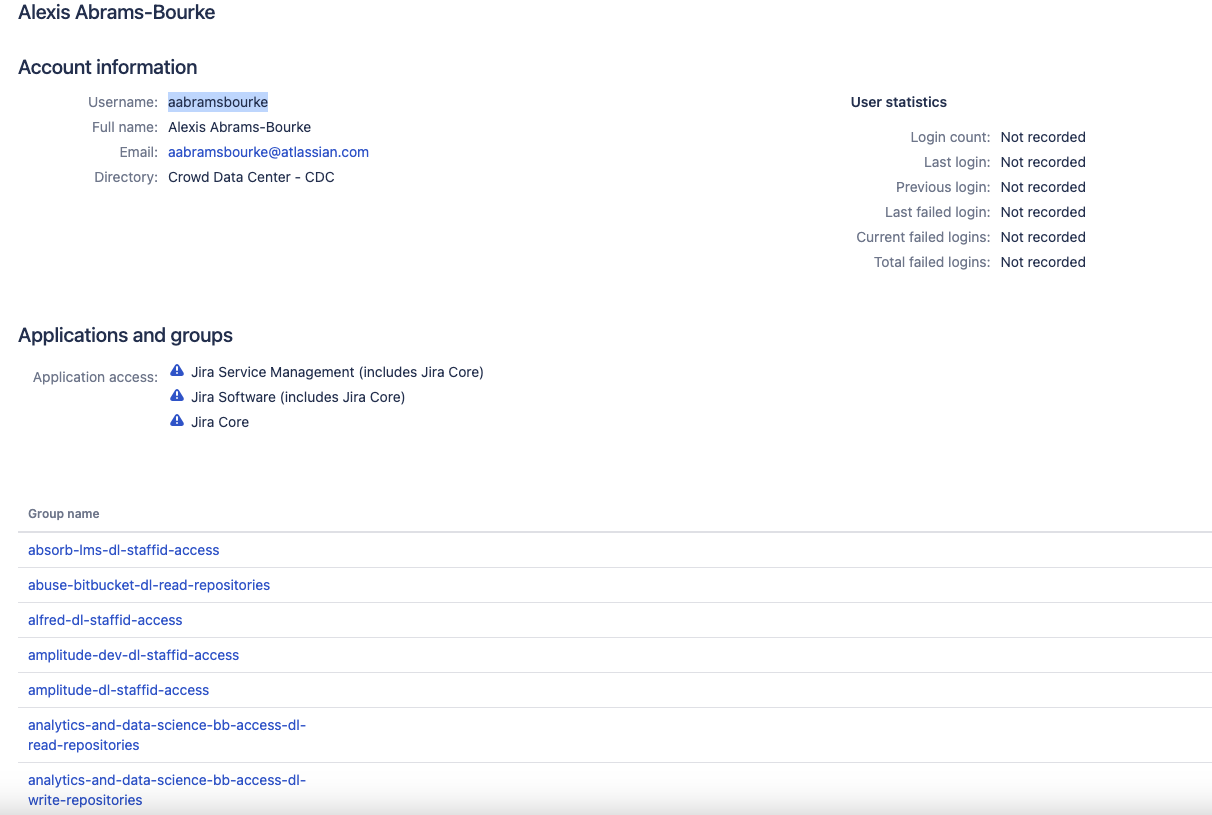Click the Directory: field label
This screenshot has height=815, width=1212.
click(x=126, y=177)
